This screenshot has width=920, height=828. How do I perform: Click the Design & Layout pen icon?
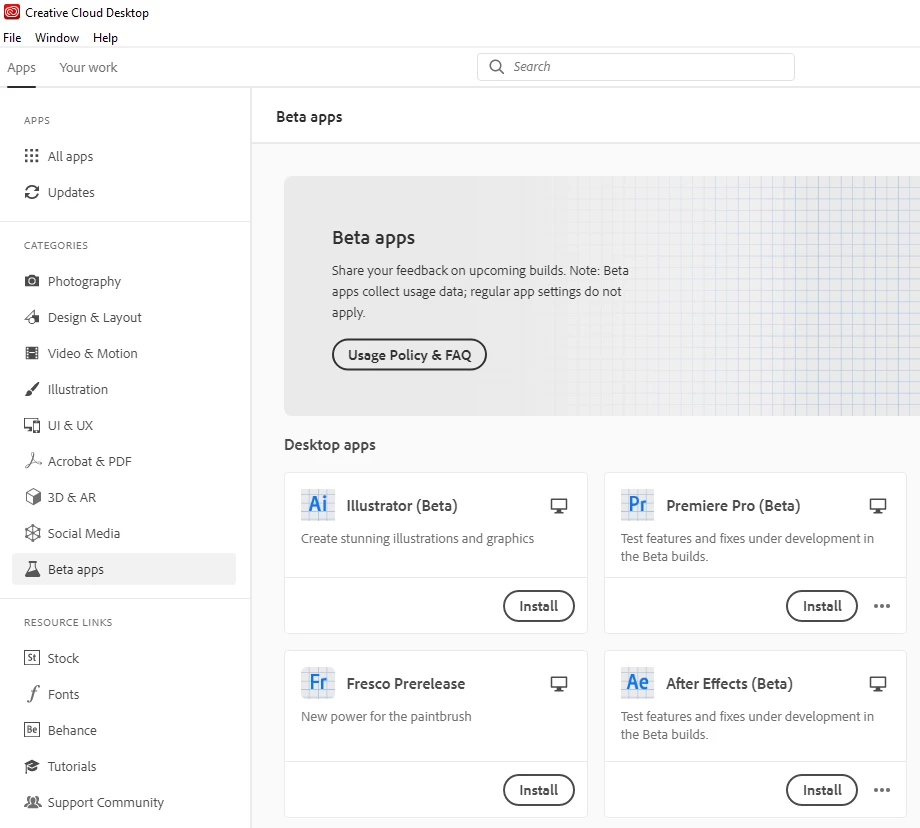[x=32, y=317]
